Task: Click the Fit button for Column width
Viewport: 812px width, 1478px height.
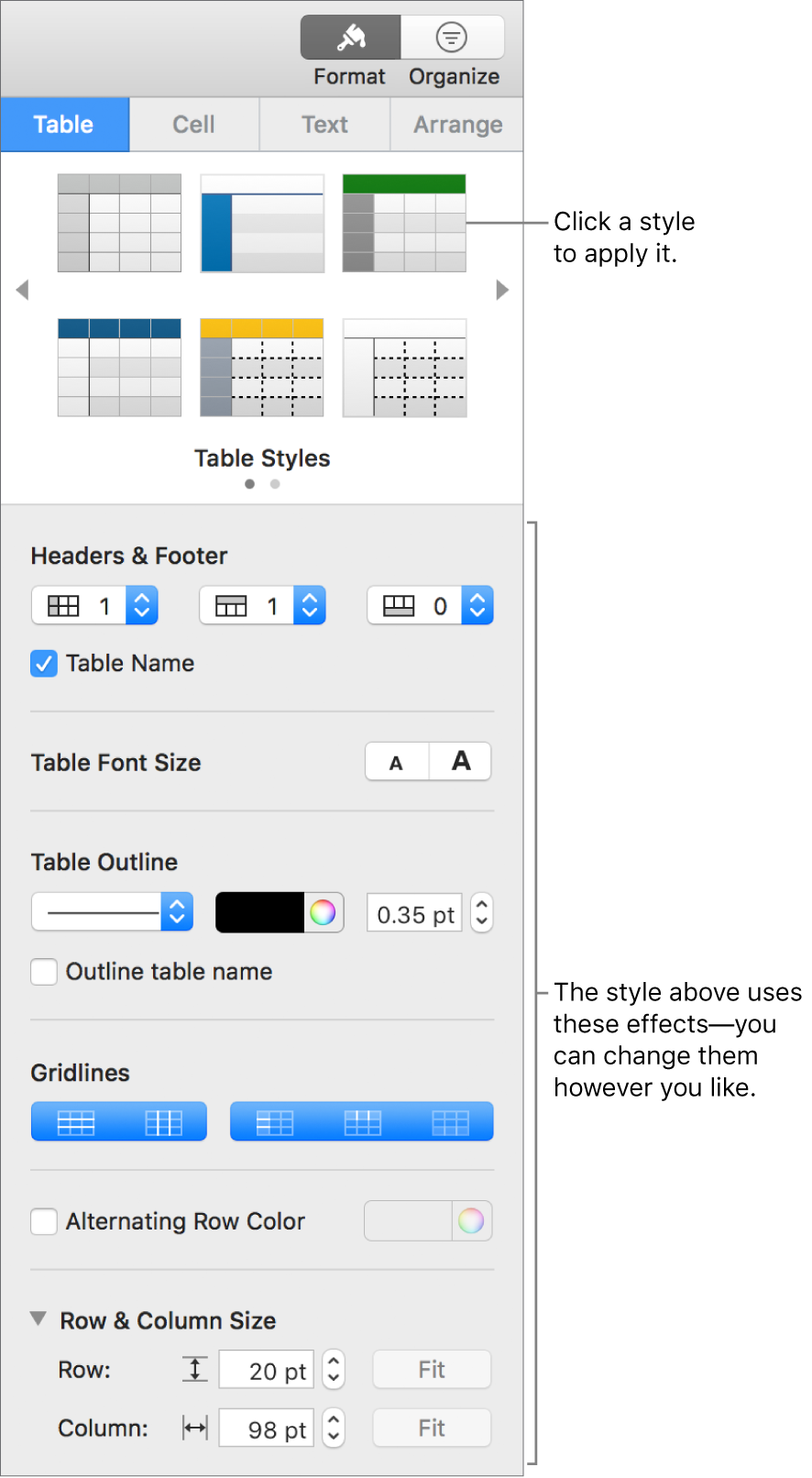Action: pos(432,1428)
